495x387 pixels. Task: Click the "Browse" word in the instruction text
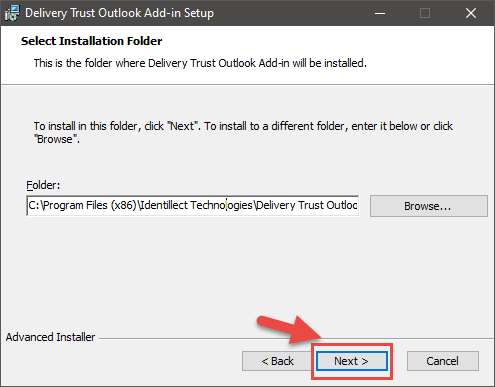[x=55, y=139]
